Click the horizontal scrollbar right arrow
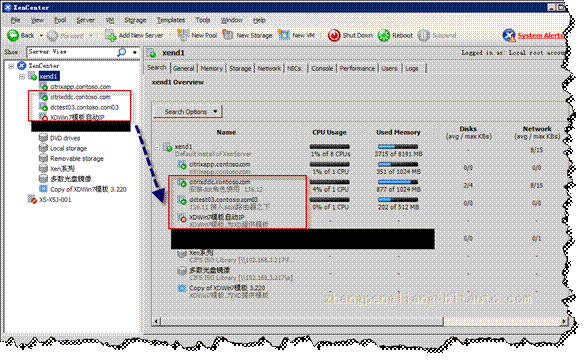588x361 pixels. click(x=563, y=321)
